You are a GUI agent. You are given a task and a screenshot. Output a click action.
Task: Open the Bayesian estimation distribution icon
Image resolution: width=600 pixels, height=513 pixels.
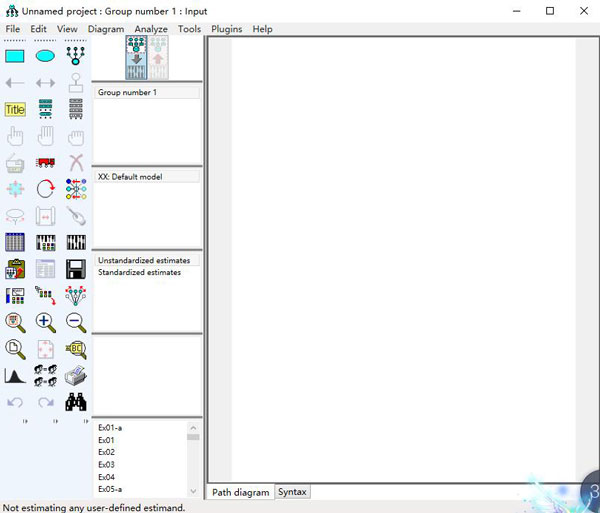[x=15, y=376]
